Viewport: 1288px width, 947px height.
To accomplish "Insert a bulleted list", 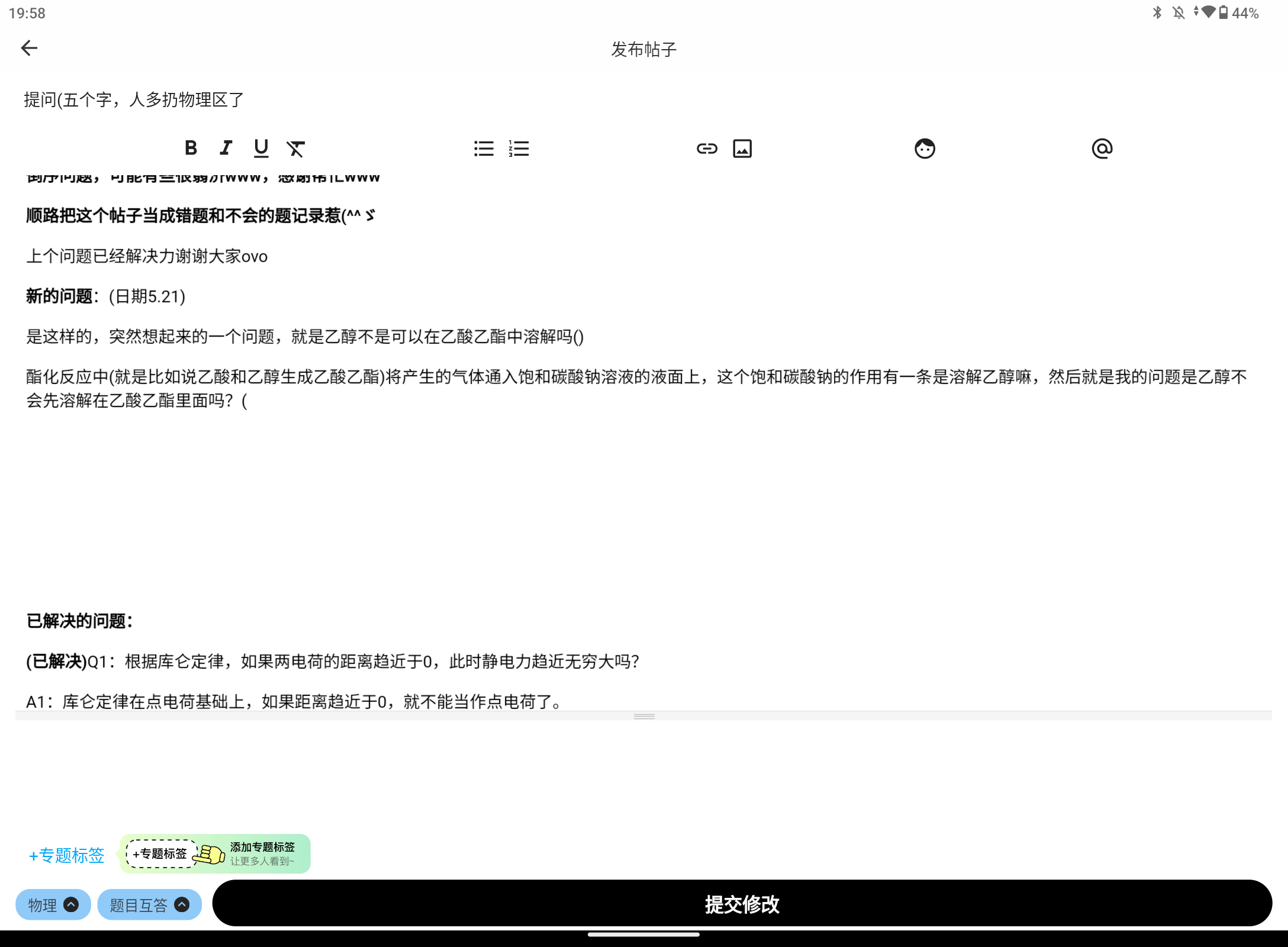I will click(484, 149).
